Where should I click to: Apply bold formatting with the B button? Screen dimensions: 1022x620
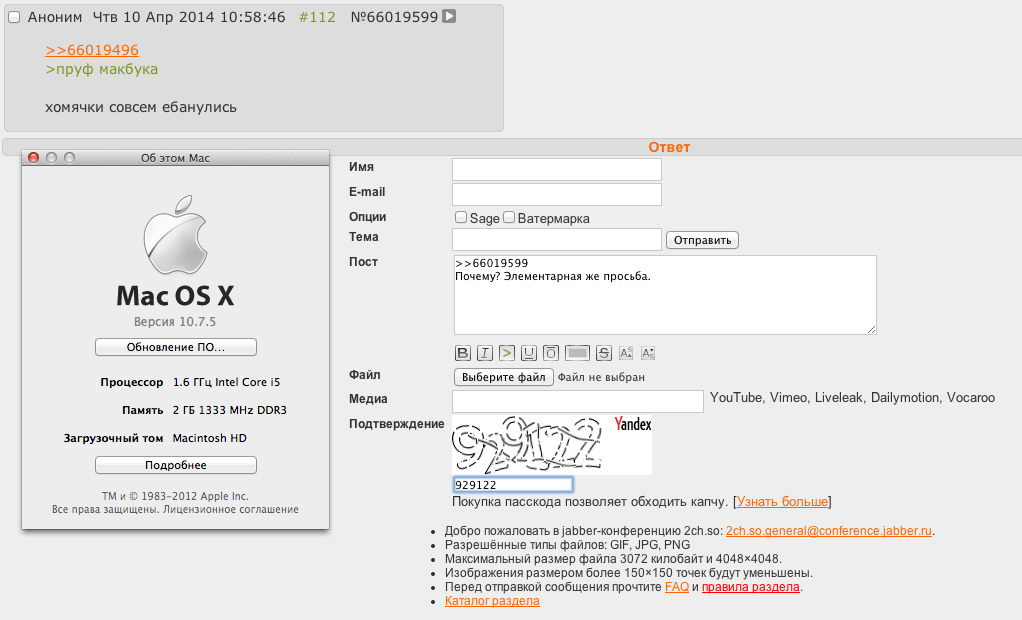463,353
